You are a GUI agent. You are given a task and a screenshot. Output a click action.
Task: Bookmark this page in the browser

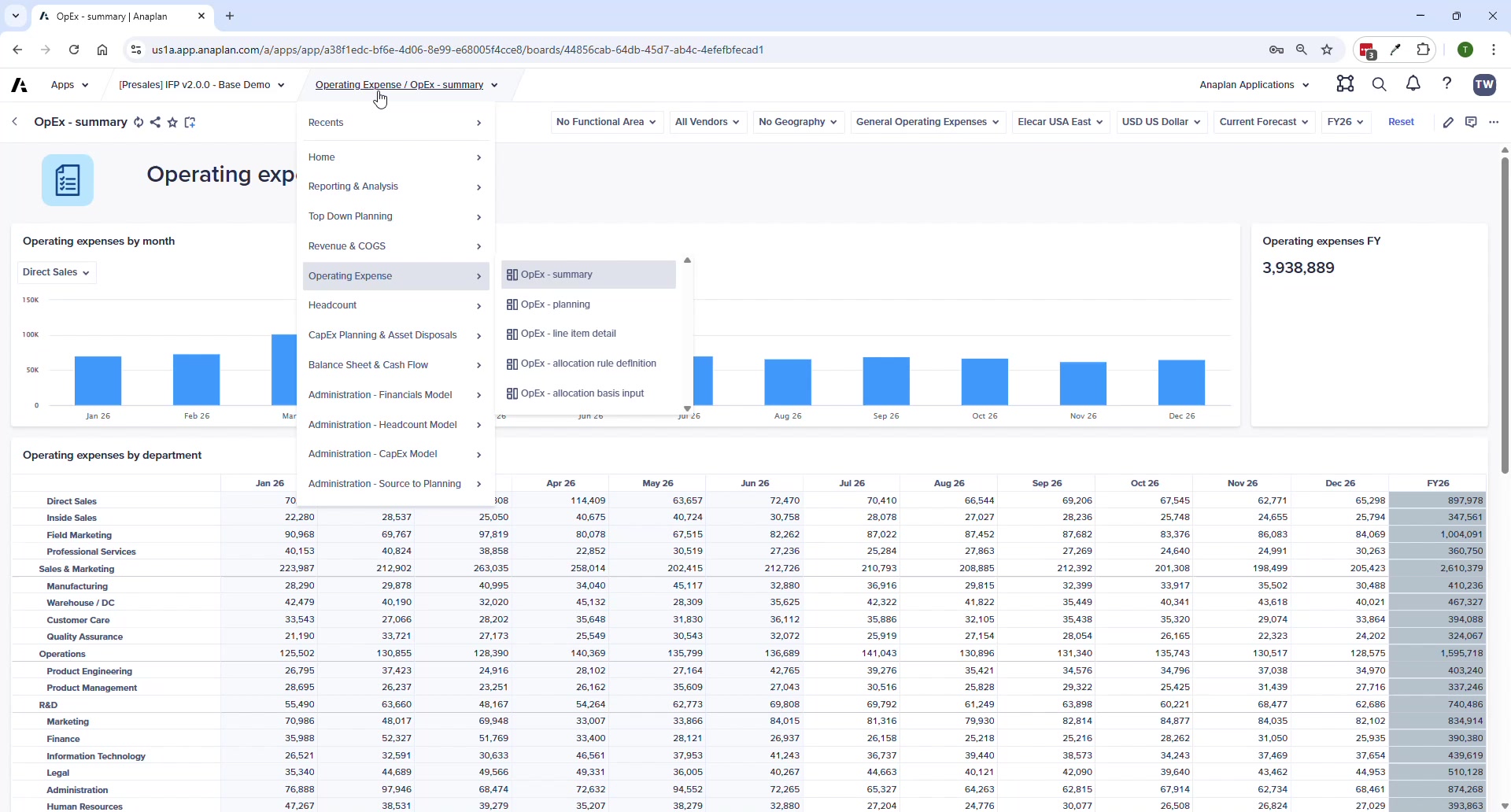pyautogui.click(x=1328, y=49)
